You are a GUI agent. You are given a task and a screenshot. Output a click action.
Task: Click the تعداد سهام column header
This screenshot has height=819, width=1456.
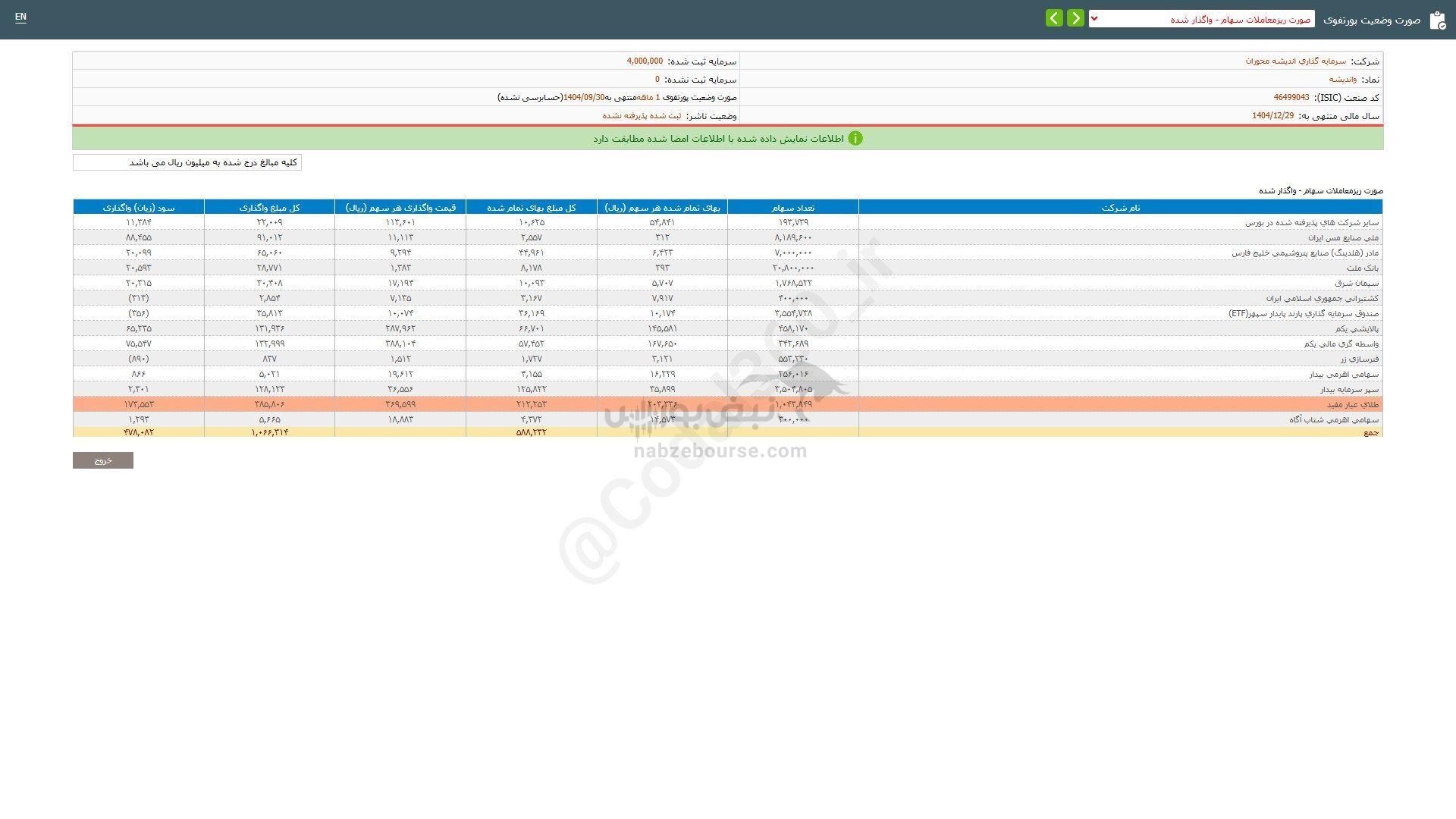(x=792, y=207)
